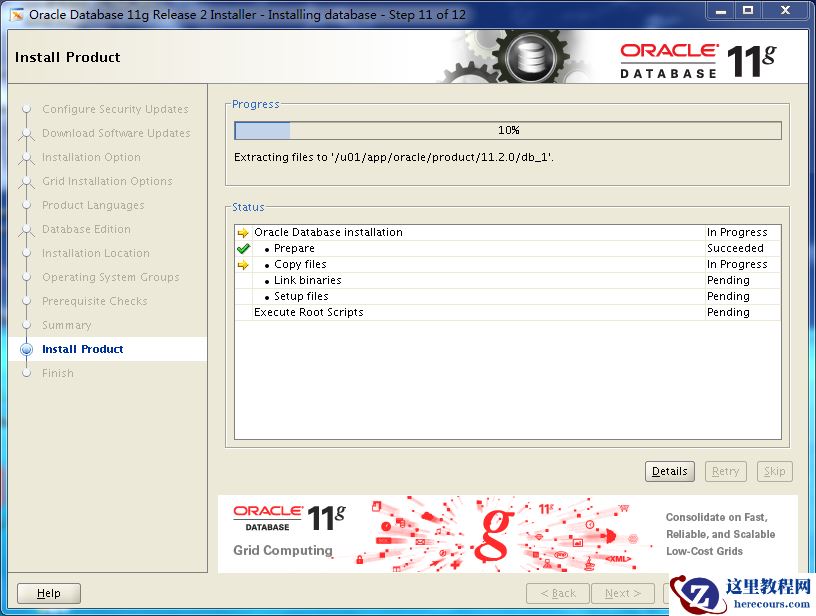Click yellow arrow icon beside Oracle Database installation
The image size is (816, 616).
coord(243,233)
